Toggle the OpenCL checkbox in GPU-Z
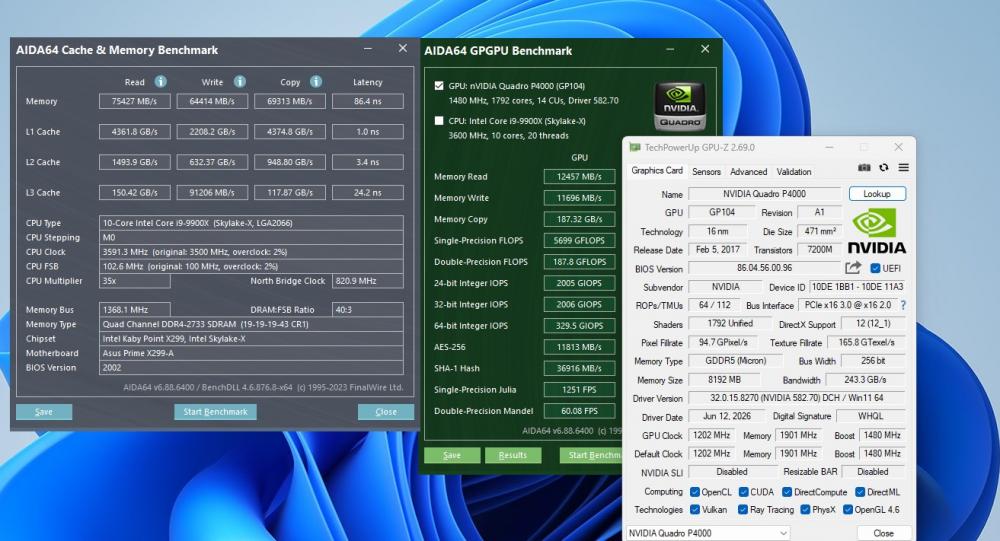This screenshot has width=1000, height=541. coord(695,492)
